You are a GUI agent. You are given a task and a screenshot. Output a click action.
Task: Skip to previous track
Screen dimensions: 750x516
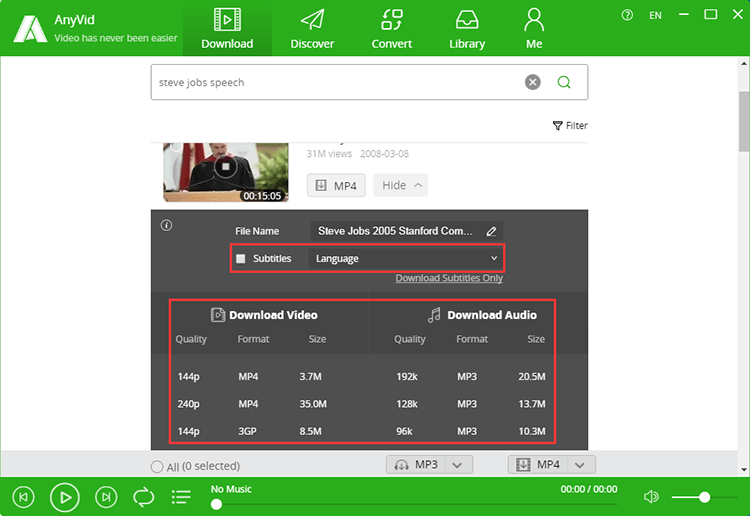tap(23, 497)
